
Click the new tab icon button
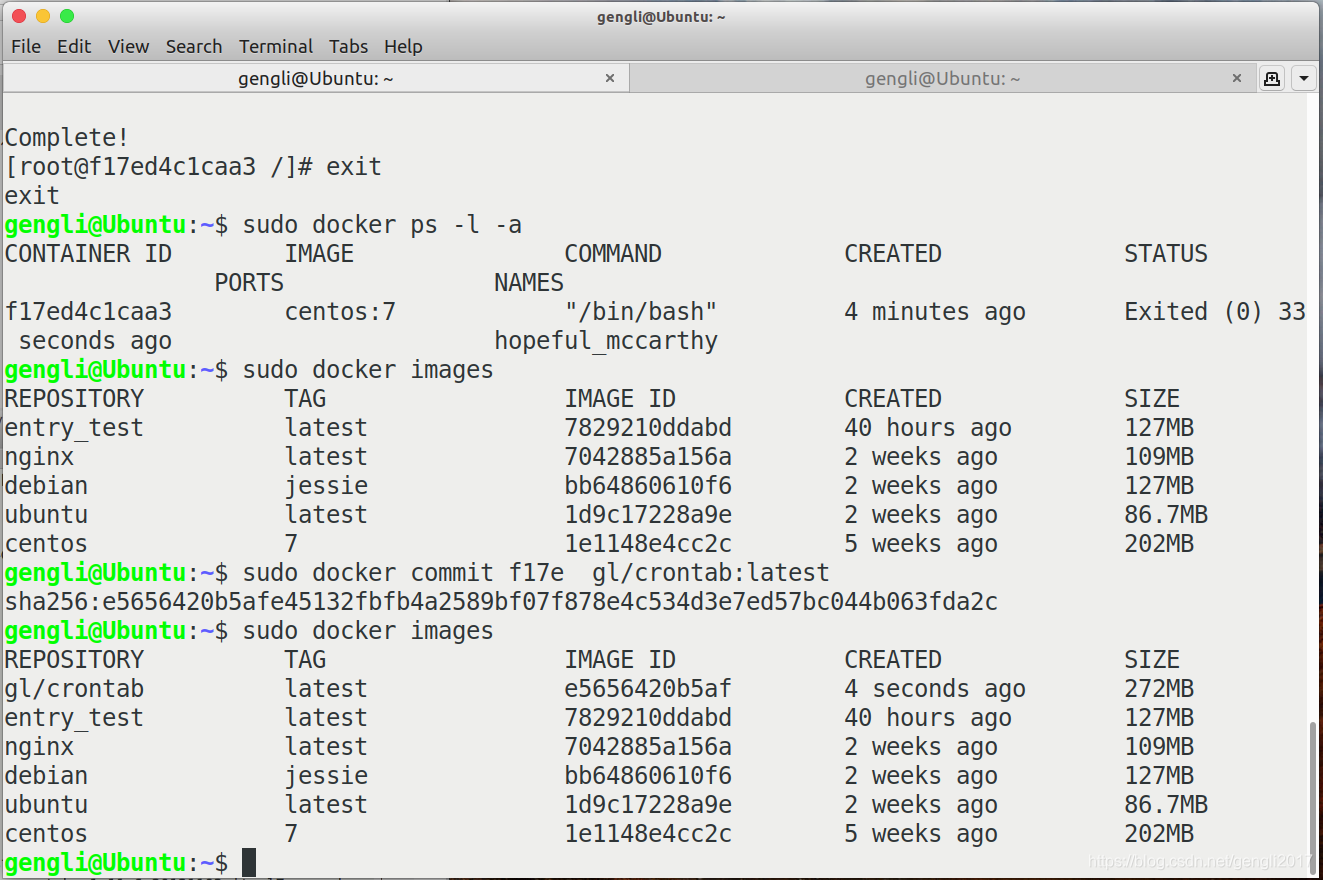(1272, 78)
